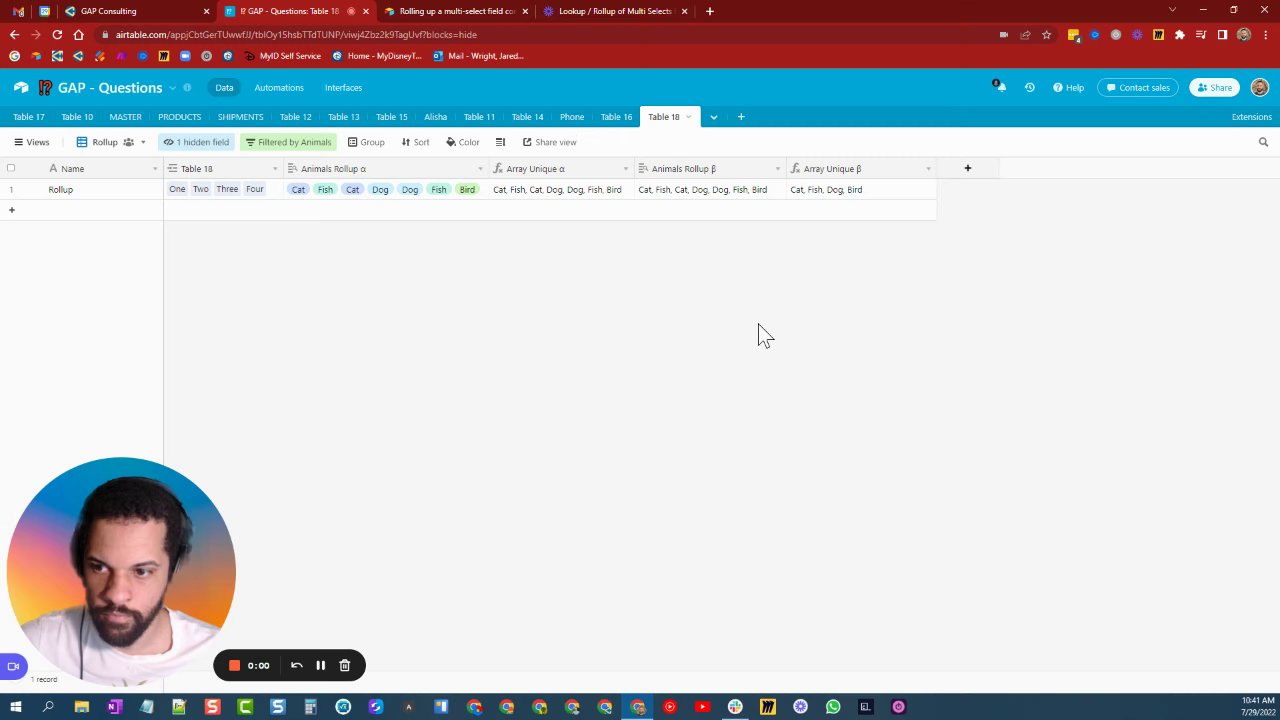Expand the GAP - Questions base title dropdown
This screenshot has height=720, width=1280.
pos(172,88)
